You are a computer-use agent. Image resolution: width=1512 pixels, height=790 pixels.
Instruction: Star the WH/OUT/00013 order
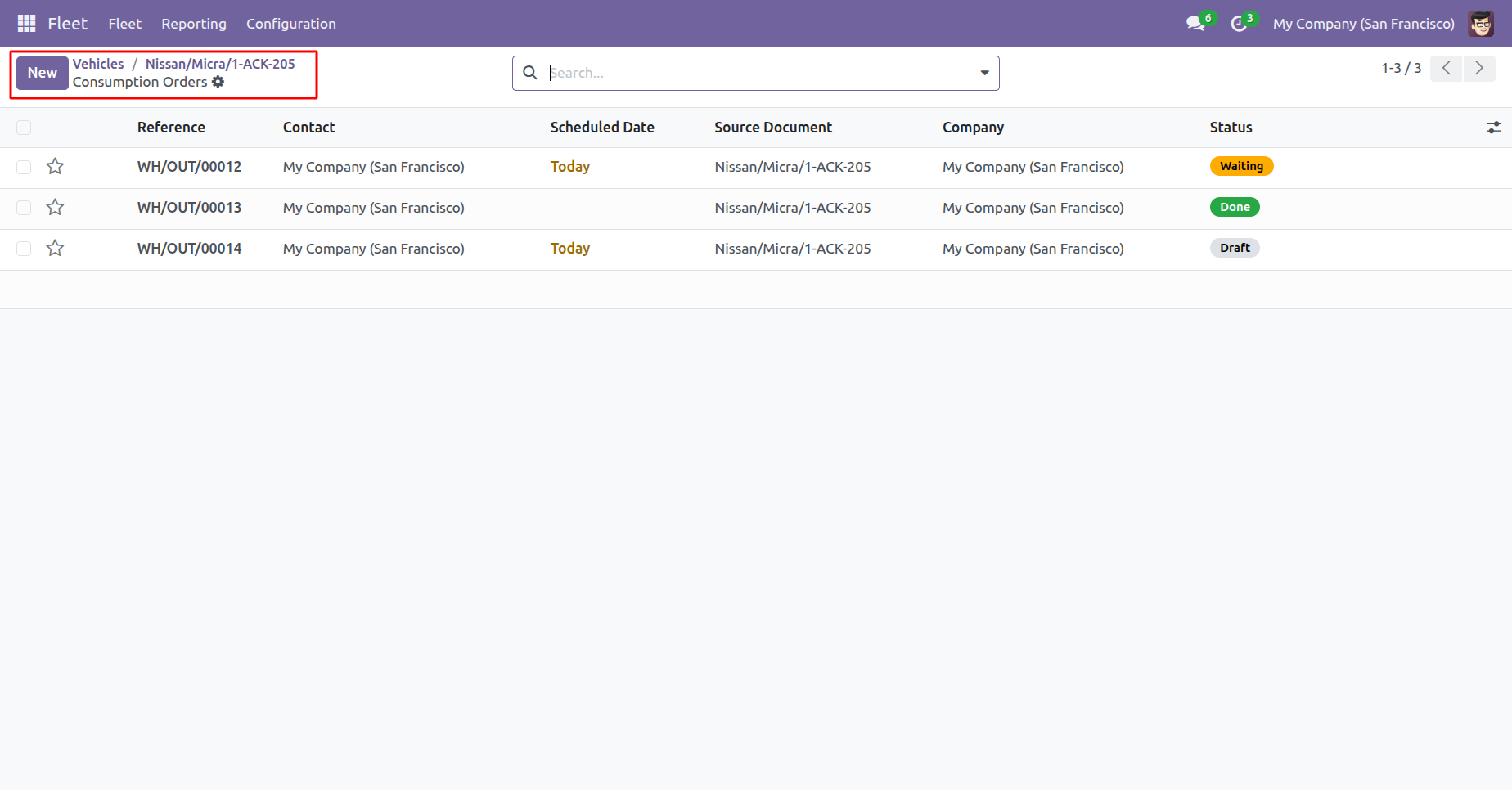(x=55, y=208)
